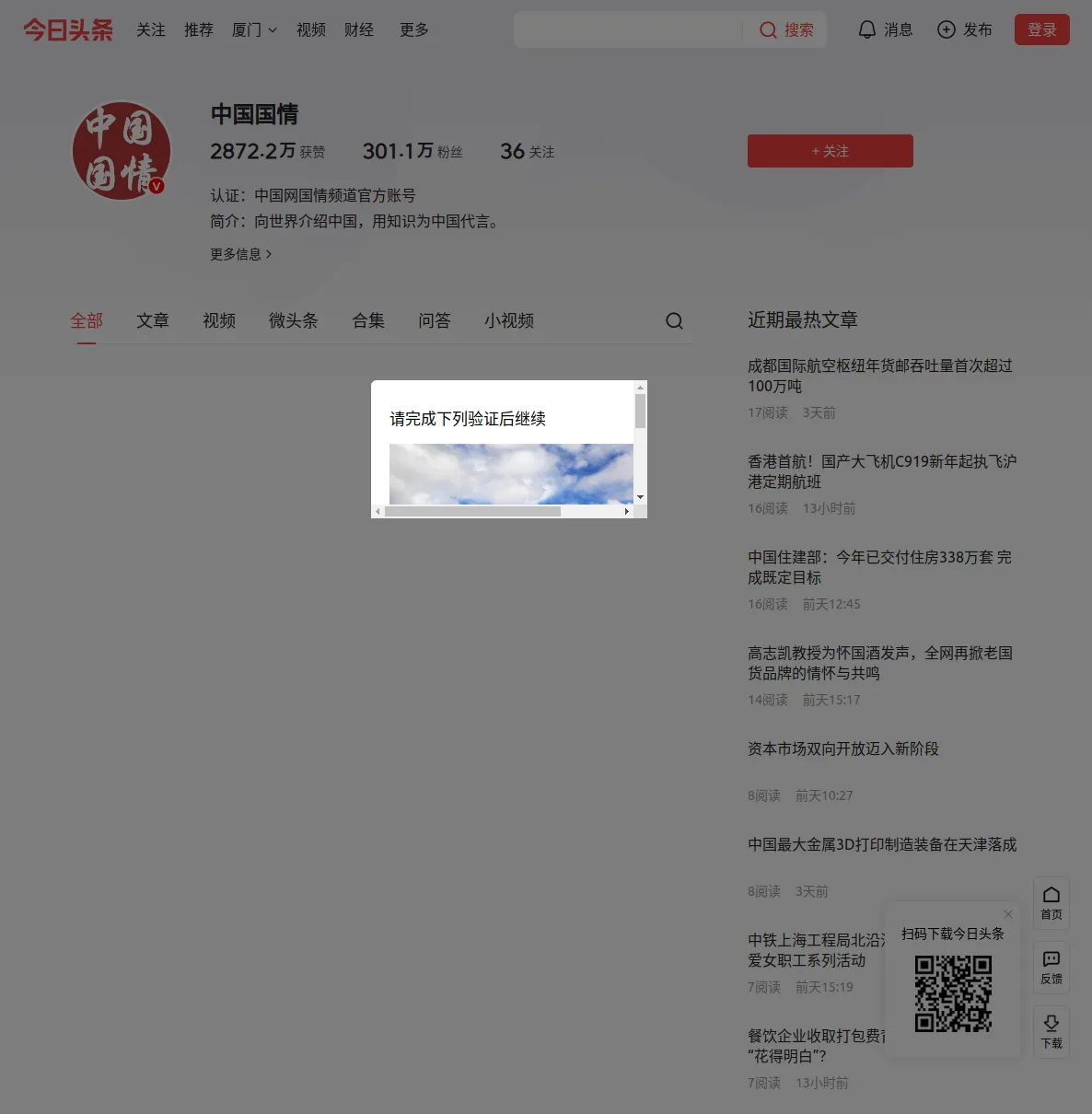The width and height of the screenshot is (1092, 1114).
Task: Click the captcha scrollbar up arrow
Action: point(640,388)
